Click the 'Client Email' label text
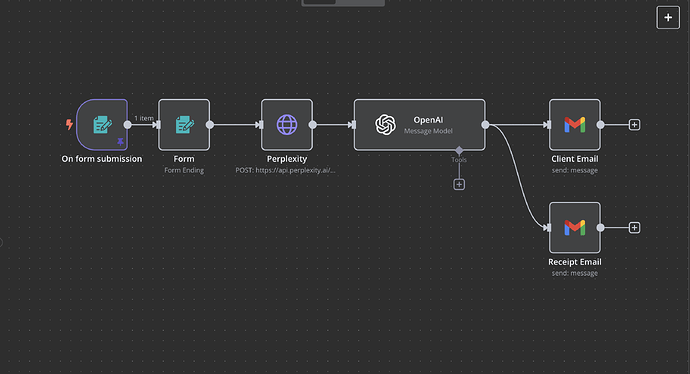 (x=575, y=159)
